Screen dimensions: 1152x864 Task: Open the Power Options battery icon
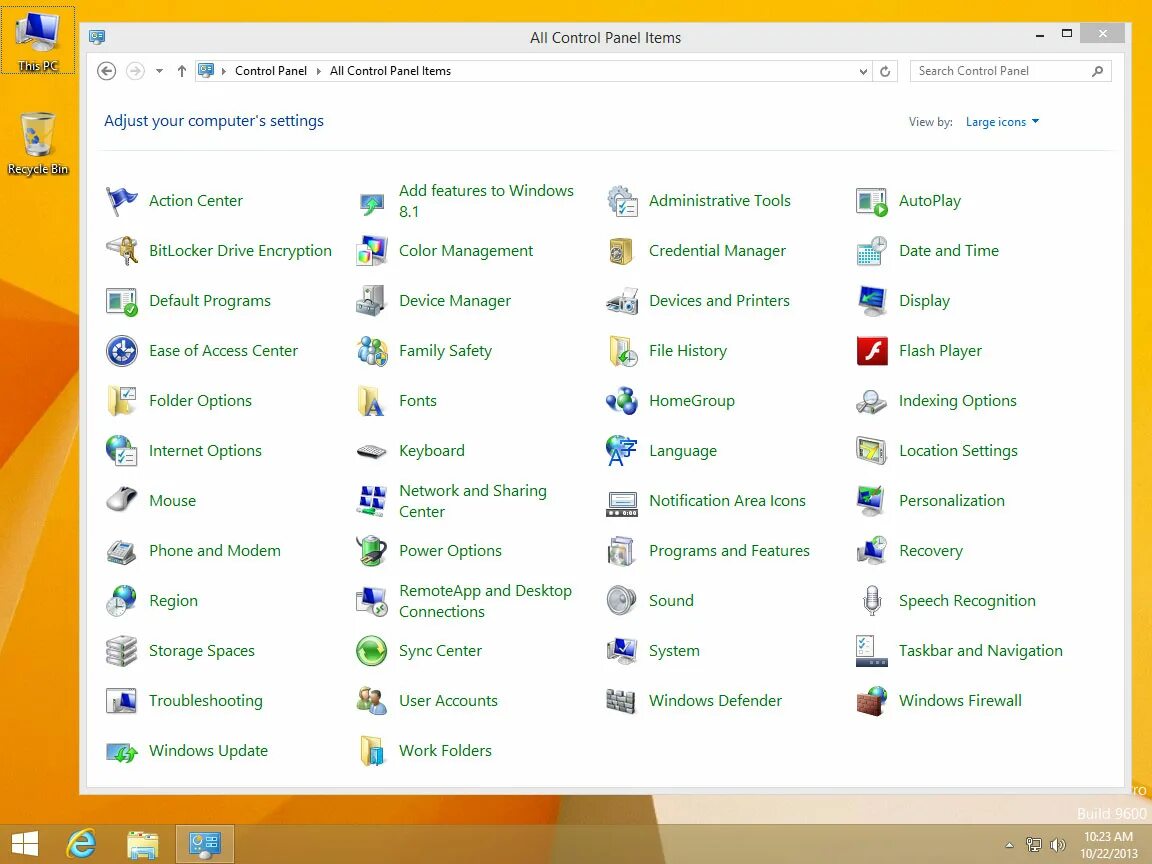click(372, 550)
